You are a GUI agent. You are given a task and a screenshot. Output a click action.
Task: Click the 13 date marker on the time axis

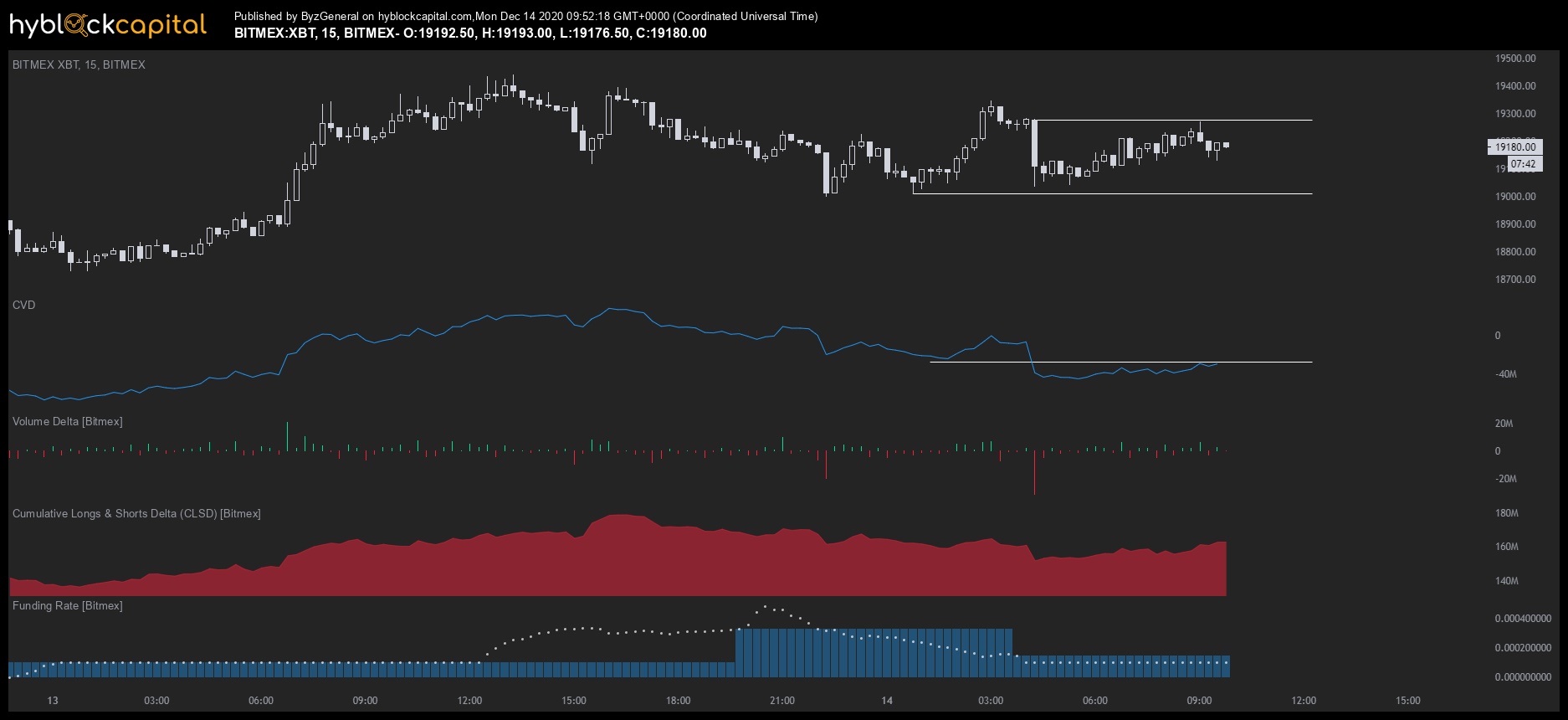53,701
